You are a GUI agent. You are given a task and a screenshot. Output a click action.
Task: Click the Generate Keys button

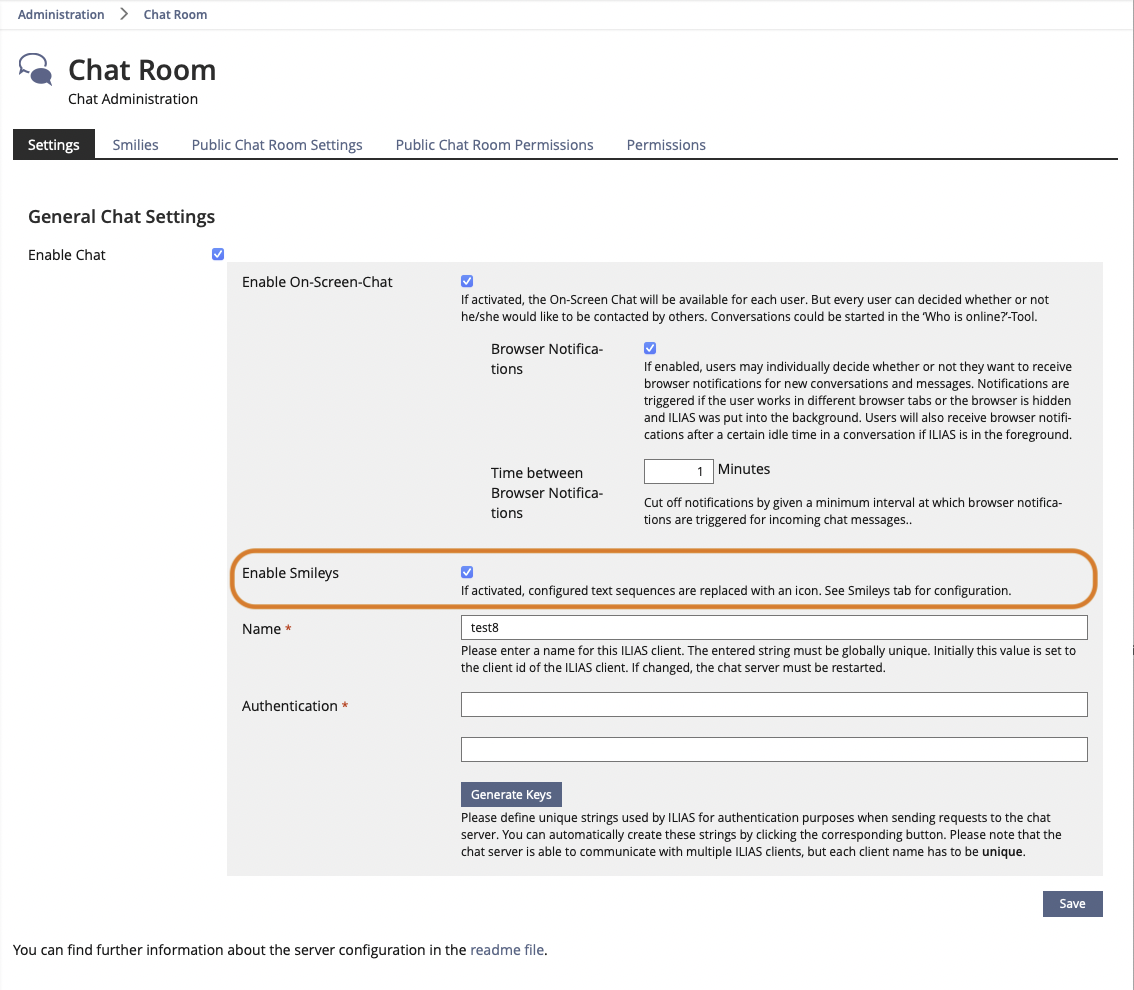pyautogui.click(x=511, y=795)
